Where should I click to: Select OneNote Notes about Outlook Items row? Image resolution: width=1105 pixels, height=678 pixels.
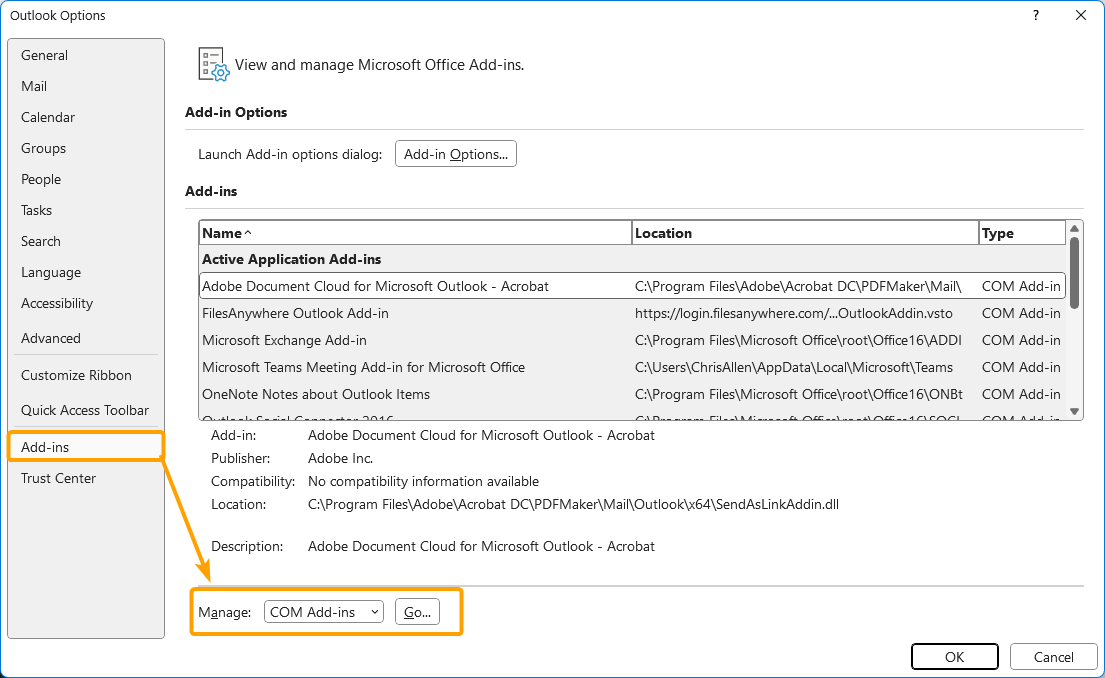(x=632, y=394)
